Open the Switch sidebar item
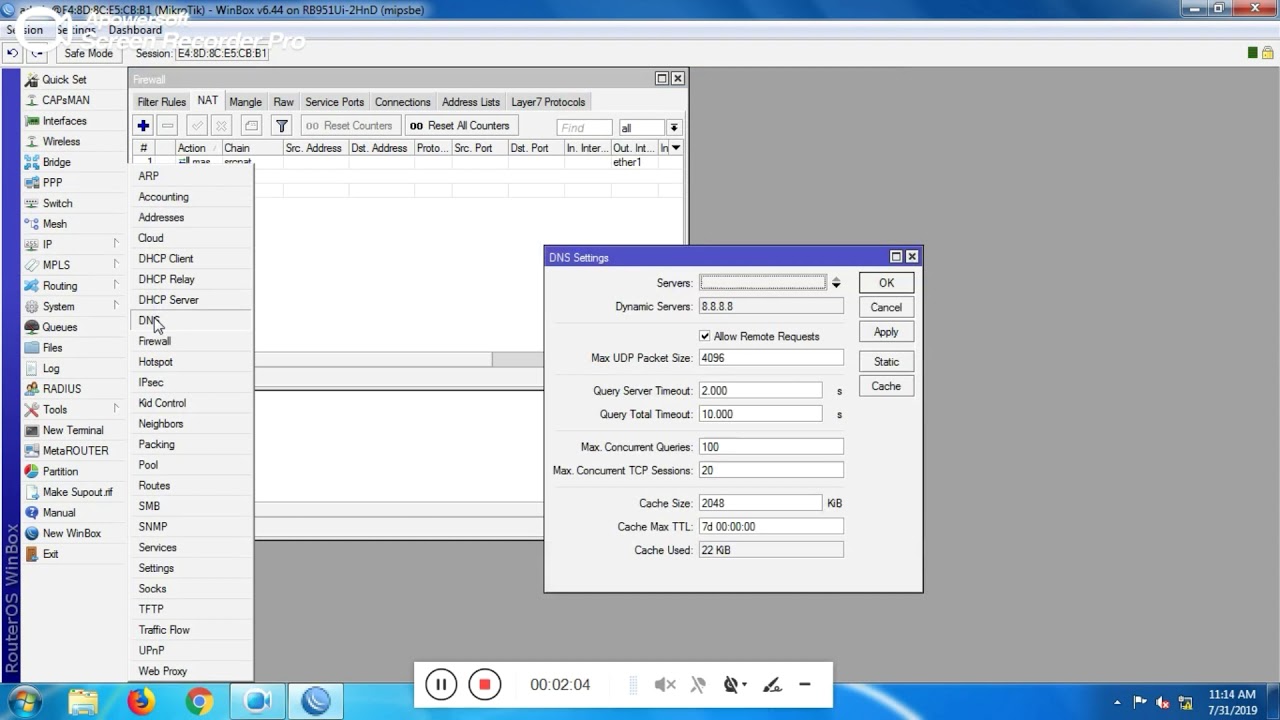Image resolution: width=1280 pixels, height=720 pixels. (58, 203)
